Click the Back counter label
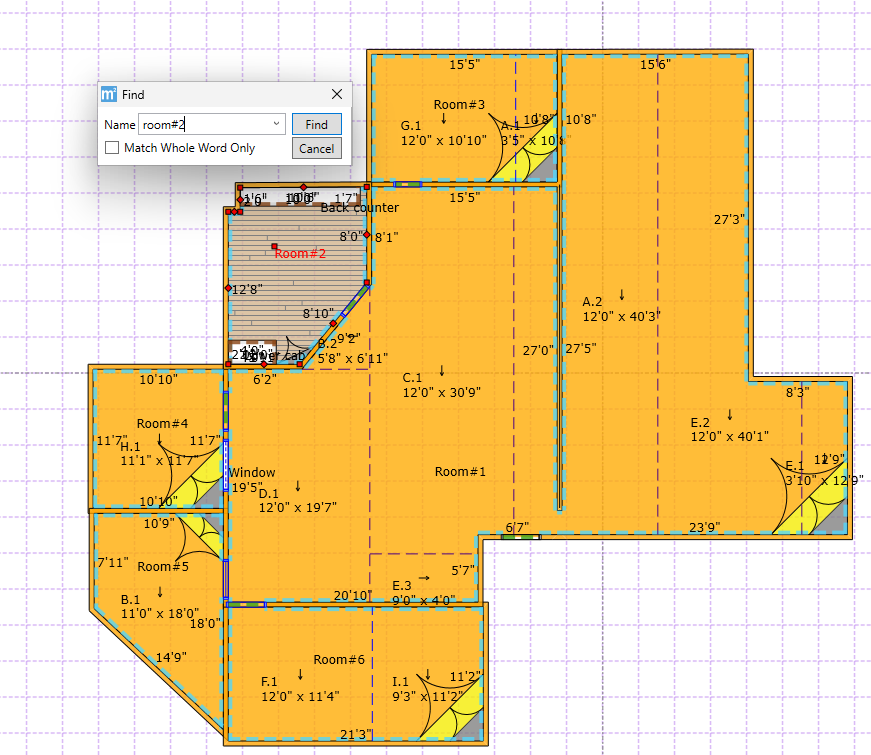Screen dimensions: 871x755 (x=359, y=208)
